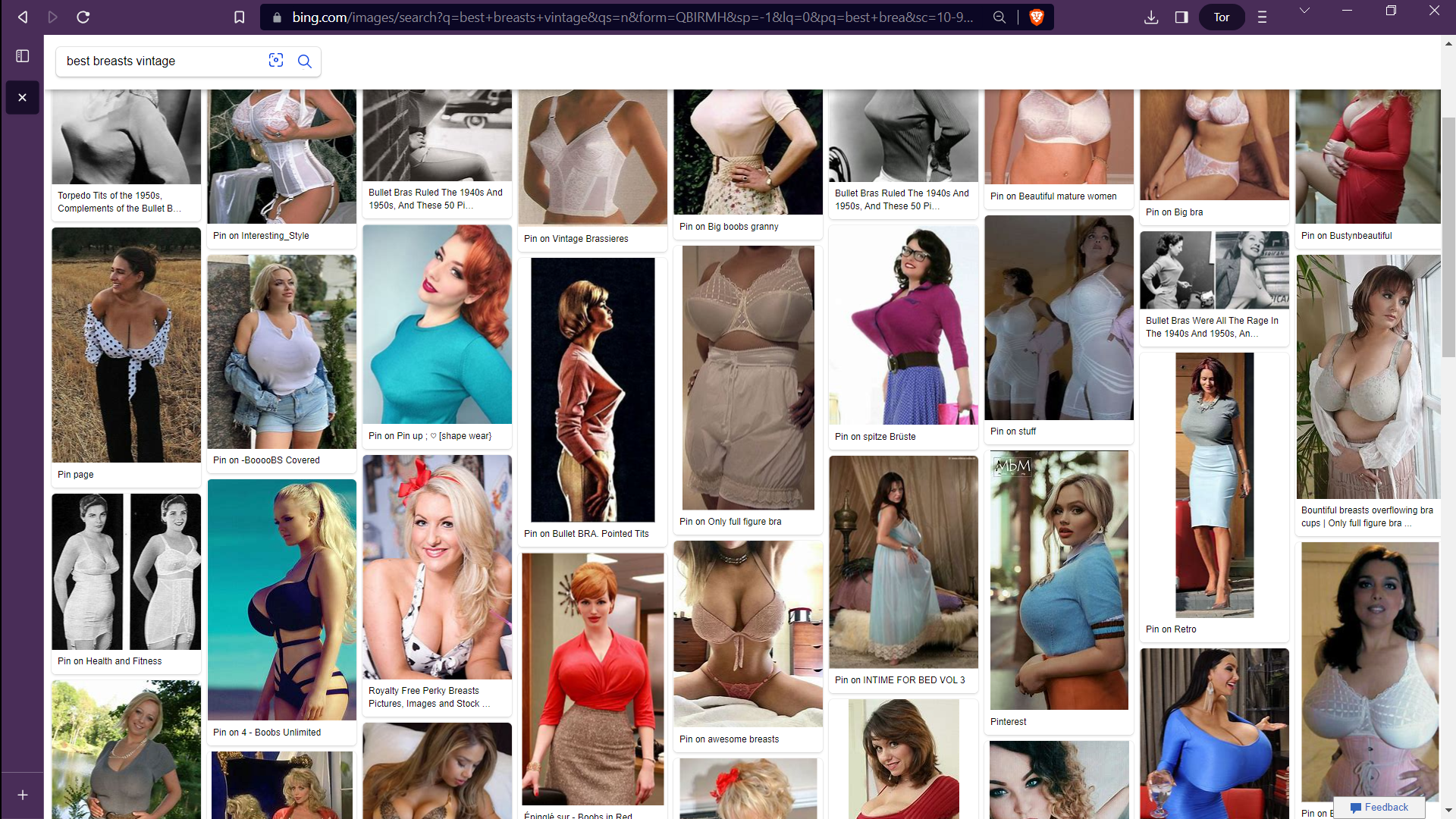Bookmark this page
The image size is (1456, 819).
coord(239,17)
